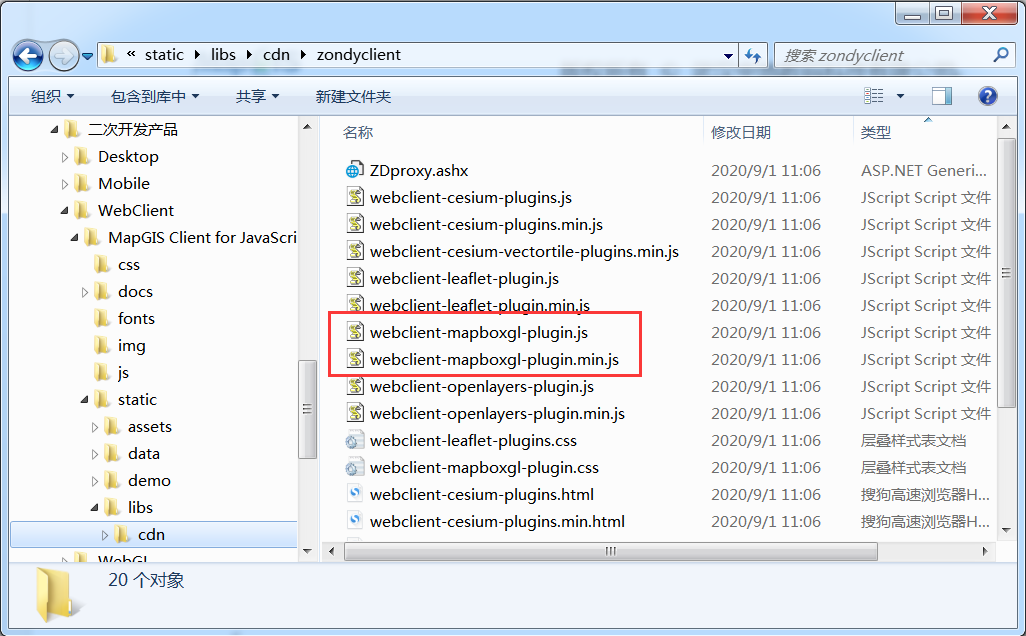Viewport: 1026px width, 636px height.
Task: Collapse MapGIS Client for JavaScript node
Action: pos(75,238)
